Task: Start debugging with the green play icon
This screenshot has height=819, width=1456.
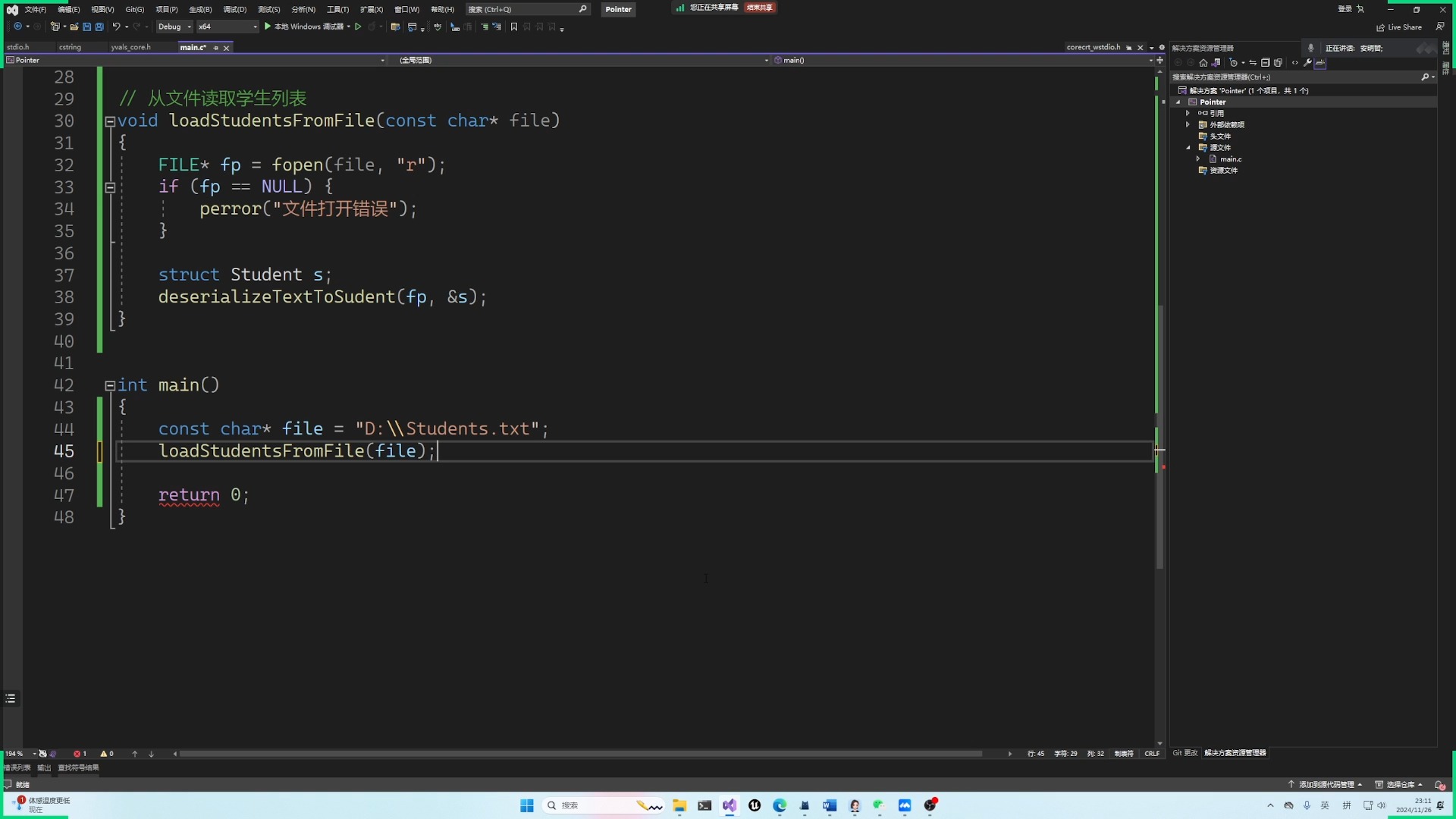Action: pyautogui.click(x=268, y=27)
